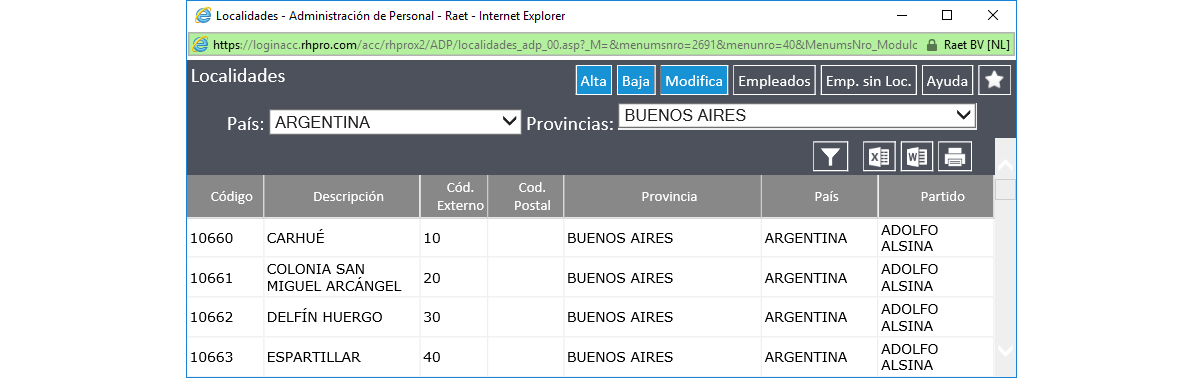This screenshot has height=378, width=1200.
Task: Click code 10662 in the table
Action: [211, 317]
